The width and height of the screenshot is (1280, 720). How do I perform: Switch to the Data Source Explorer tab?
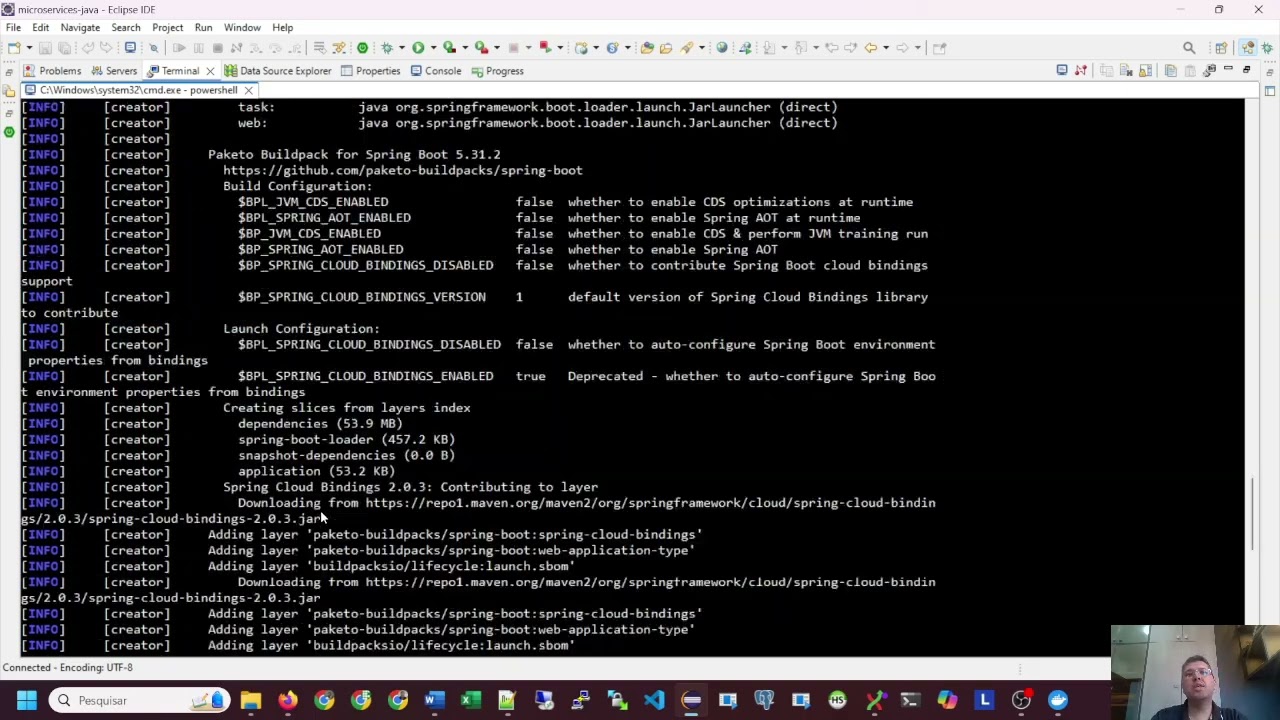point(277,71)
